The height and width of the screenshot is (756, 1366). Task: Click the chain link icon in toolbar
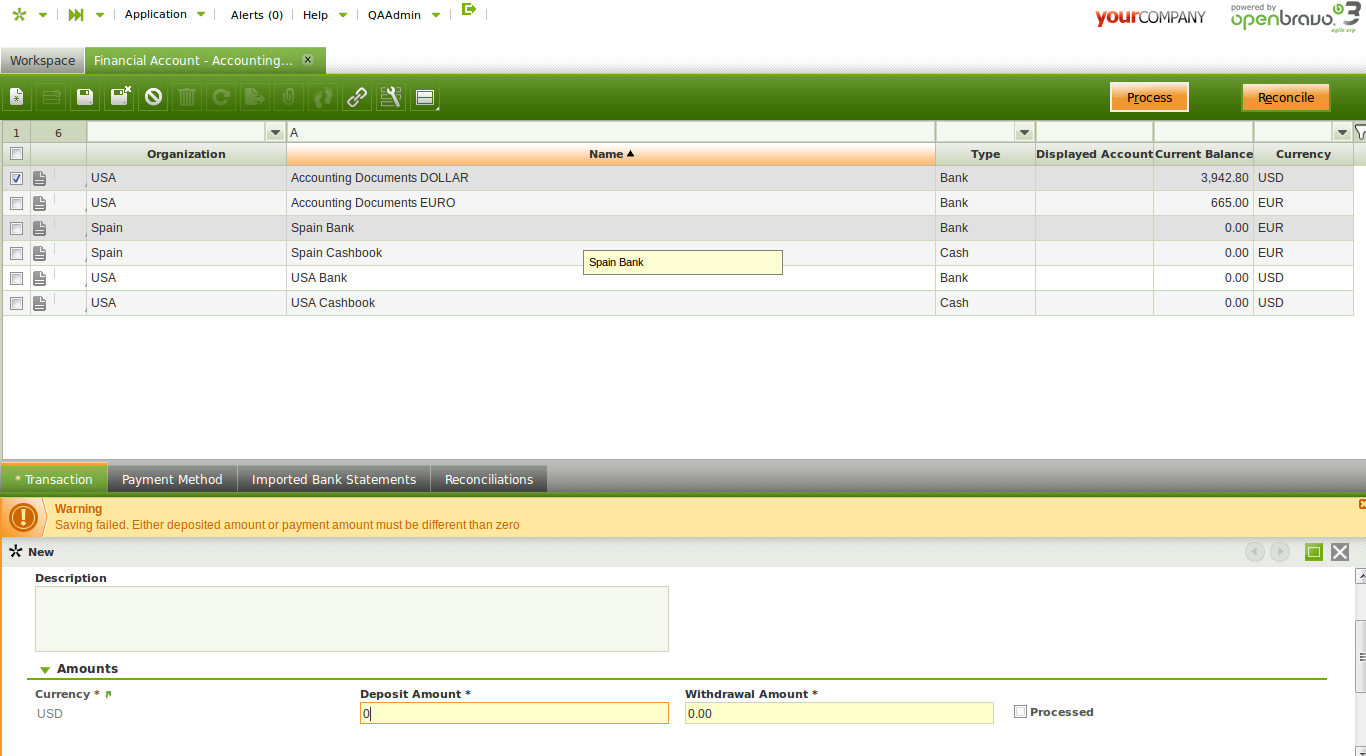point(357,97)
